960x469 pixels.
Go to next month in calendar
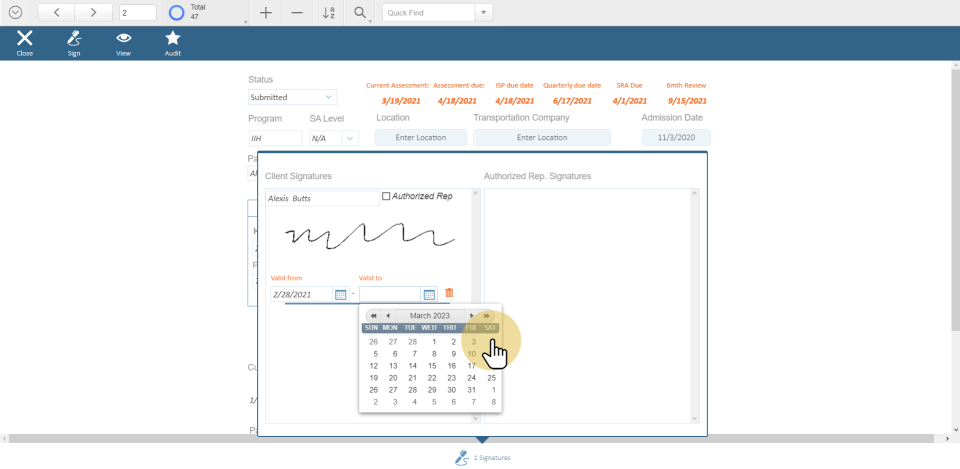472,315
